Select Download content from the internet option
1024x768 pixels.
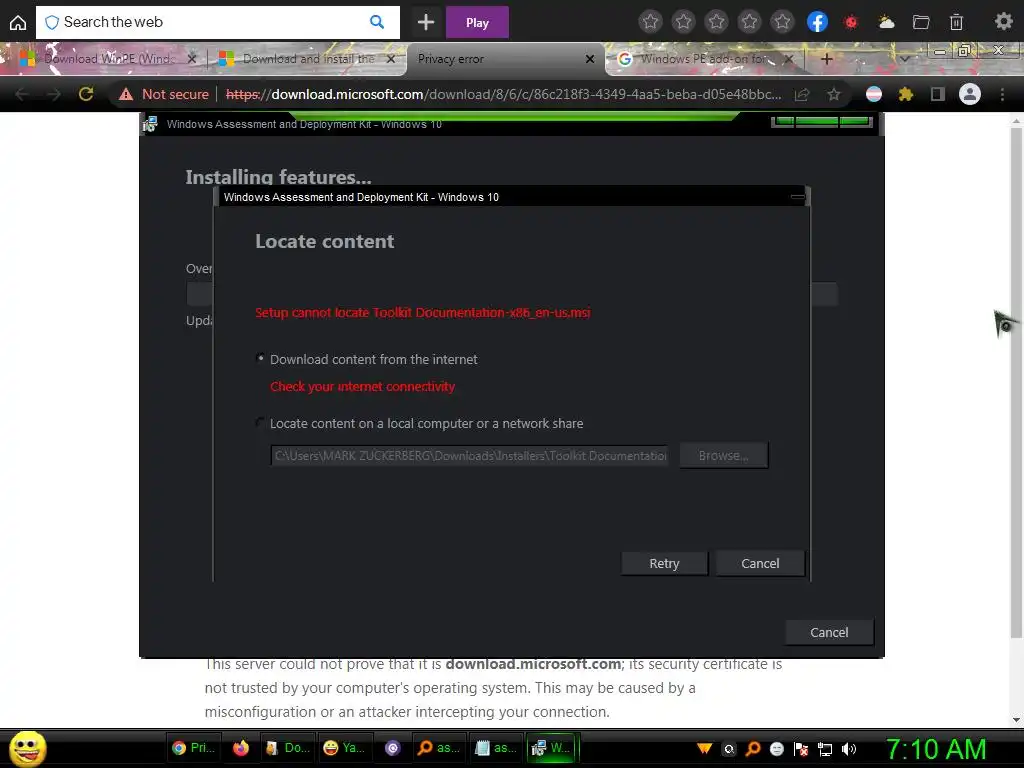coord(261,358)
